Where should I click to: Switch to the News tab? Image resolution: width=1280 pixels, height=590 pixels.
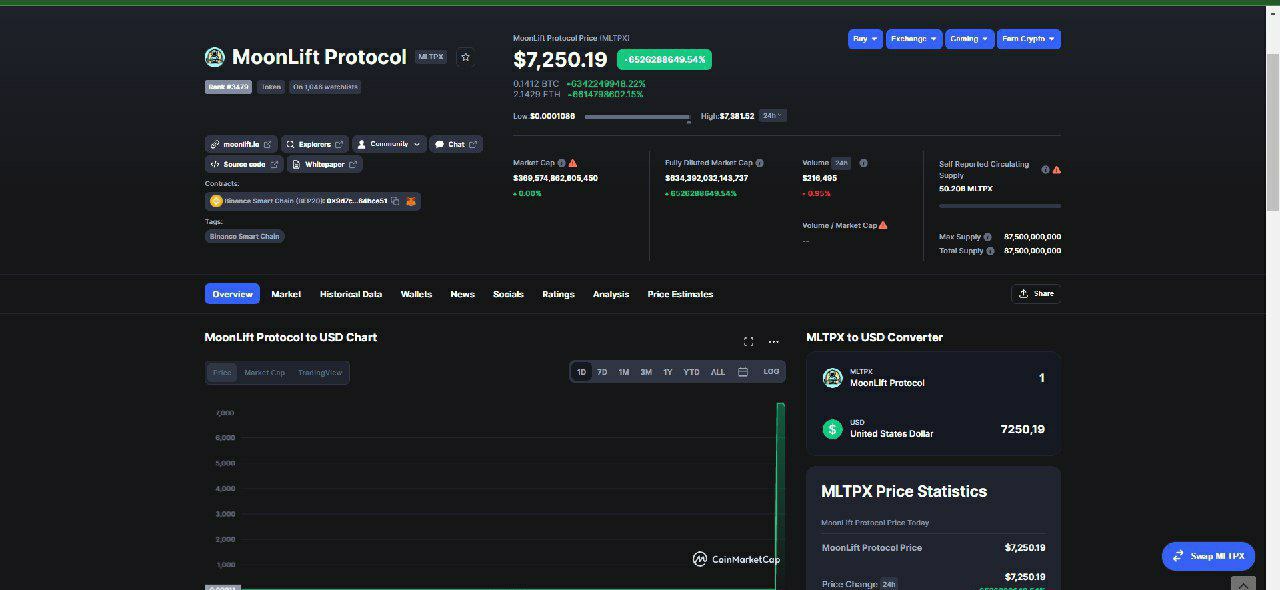[462, 294]
